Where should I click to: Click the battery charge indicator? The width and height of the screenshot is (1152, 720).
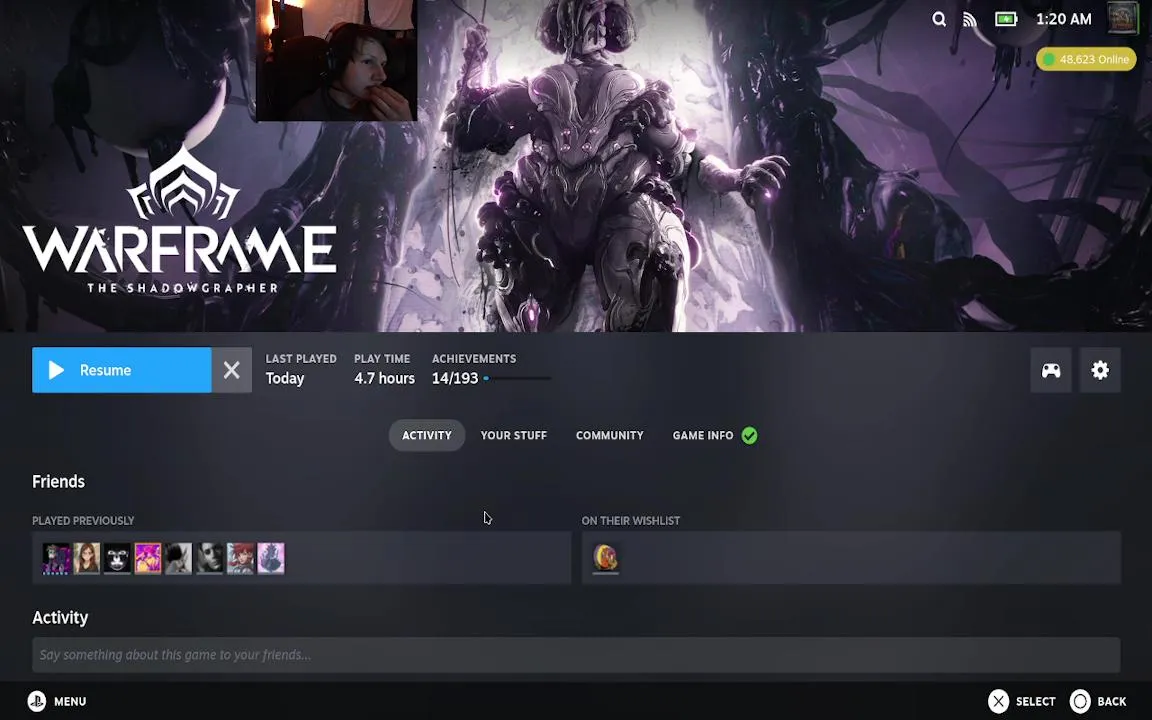click(1006, 19)
